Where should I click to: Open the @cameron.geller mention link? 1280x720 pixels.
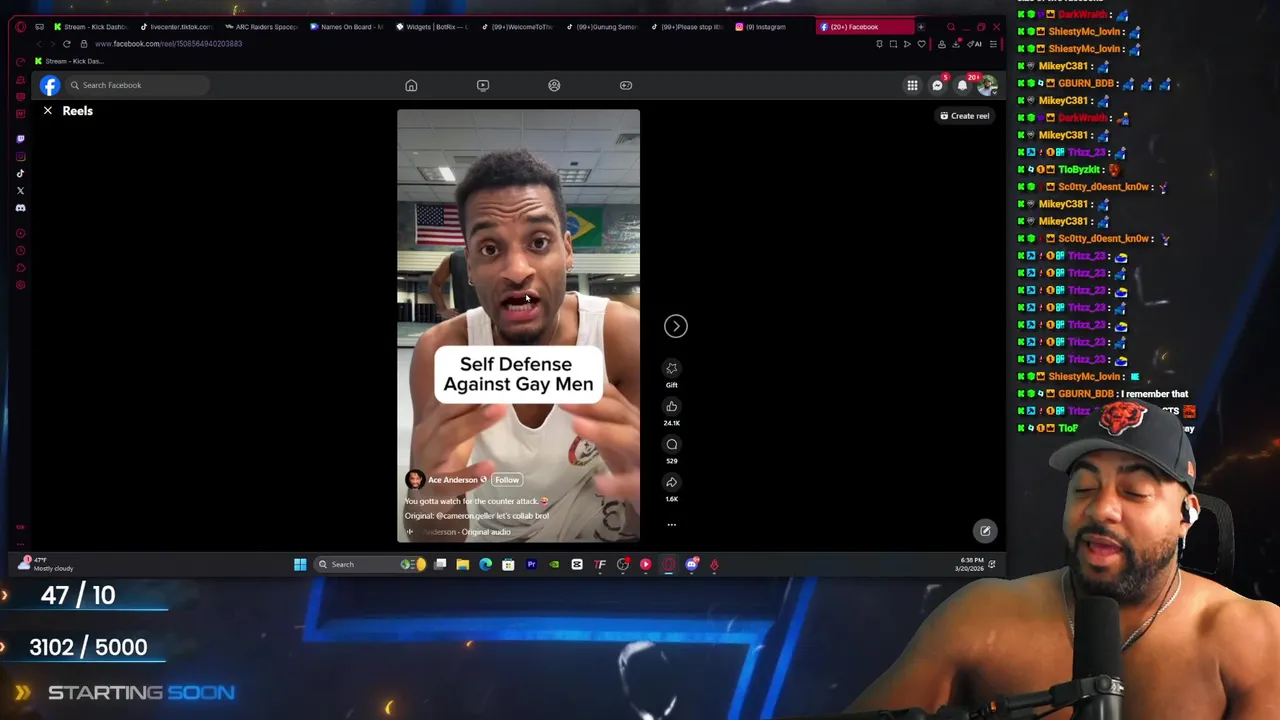click(x=465, y=516)
